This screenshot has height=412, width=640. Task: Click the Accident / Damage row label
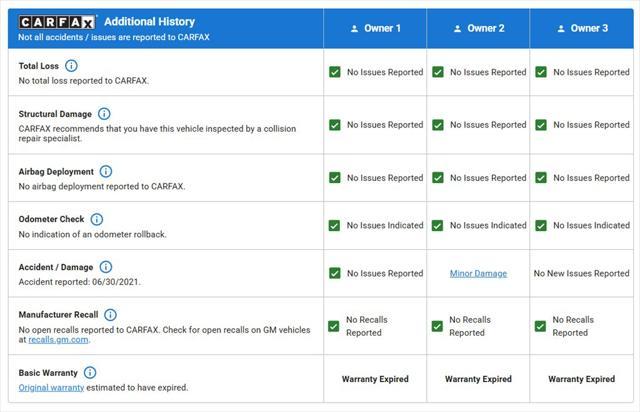[x=56, y=267]
